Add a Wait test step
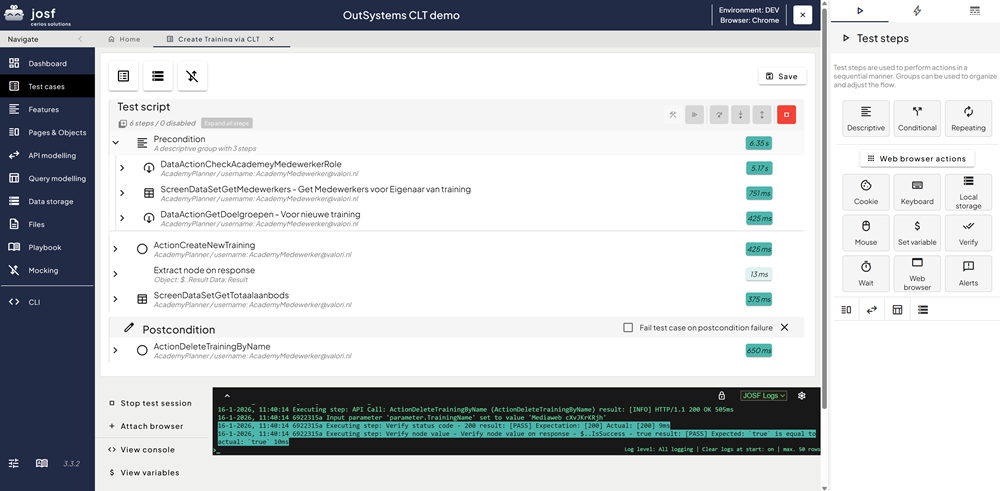This screenshot has width=1000, height=491. point(866,272)
